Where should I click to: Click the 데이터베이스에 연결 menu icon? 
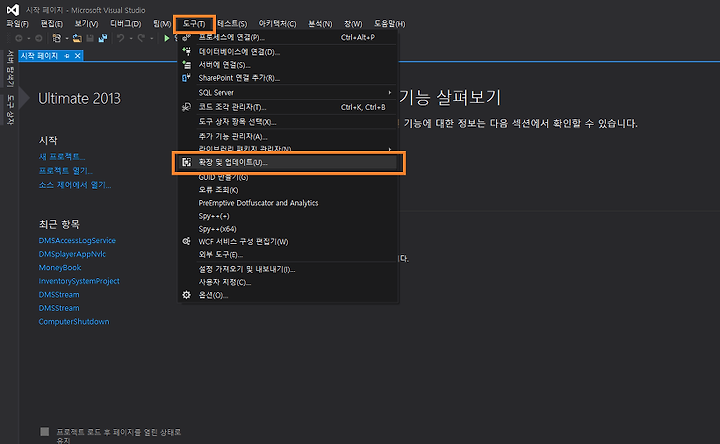(x=186, y=52)
